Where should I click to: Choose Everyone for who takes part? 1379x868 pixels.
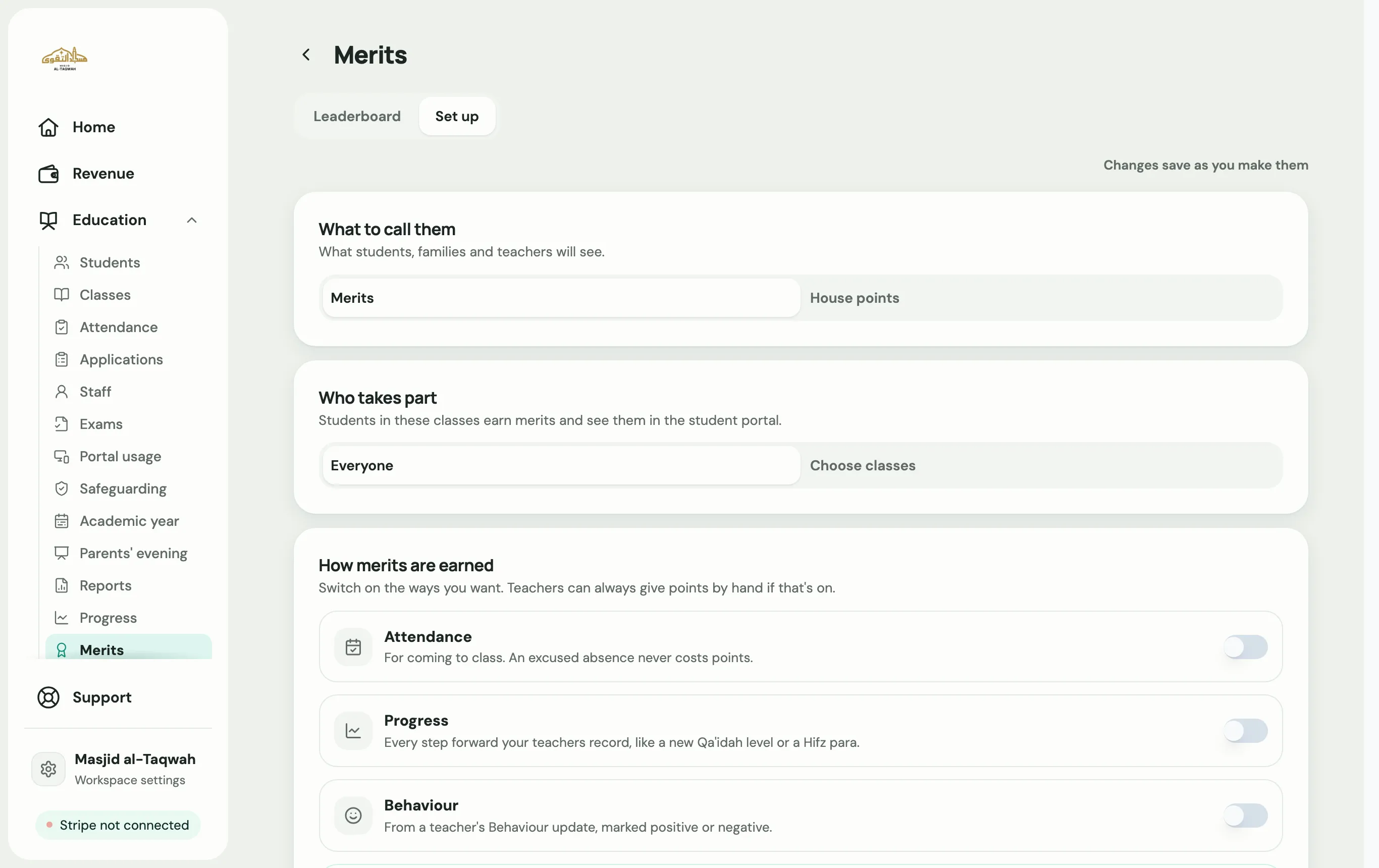coord(561,465)
